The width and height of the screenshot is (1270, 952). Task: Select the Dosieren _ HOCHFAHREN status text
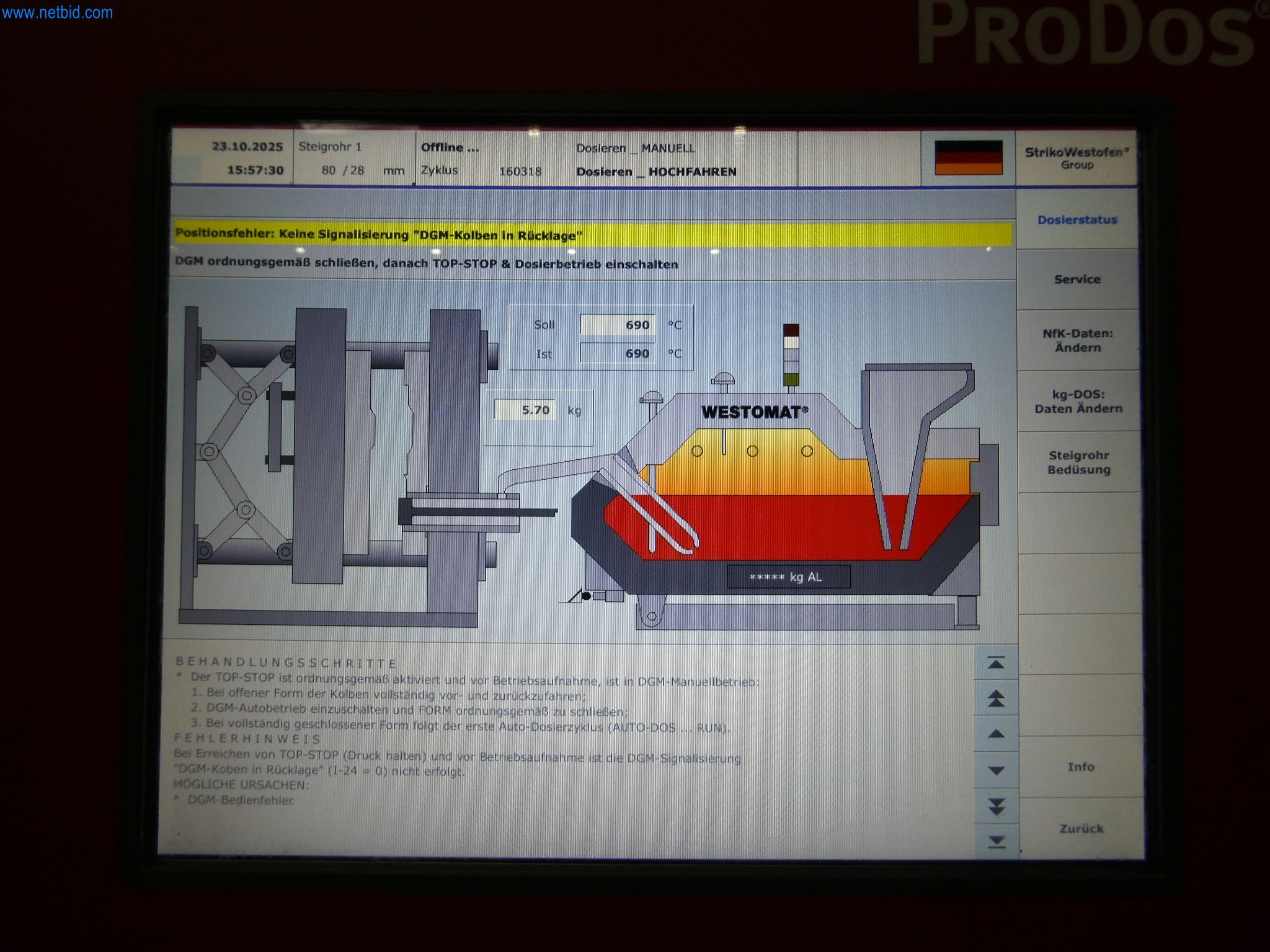[657, 172]
